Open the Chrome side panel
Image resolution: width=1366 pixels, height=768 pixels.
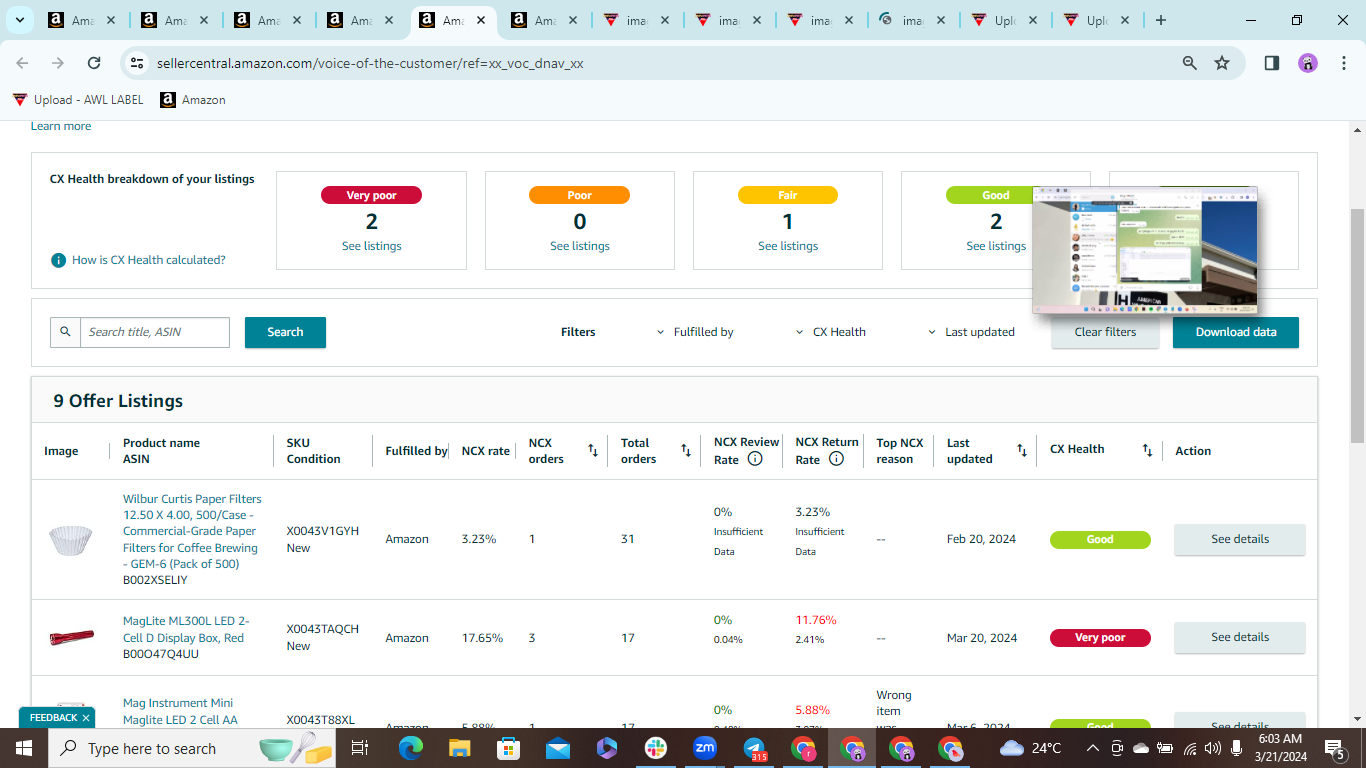[1272, 63]
